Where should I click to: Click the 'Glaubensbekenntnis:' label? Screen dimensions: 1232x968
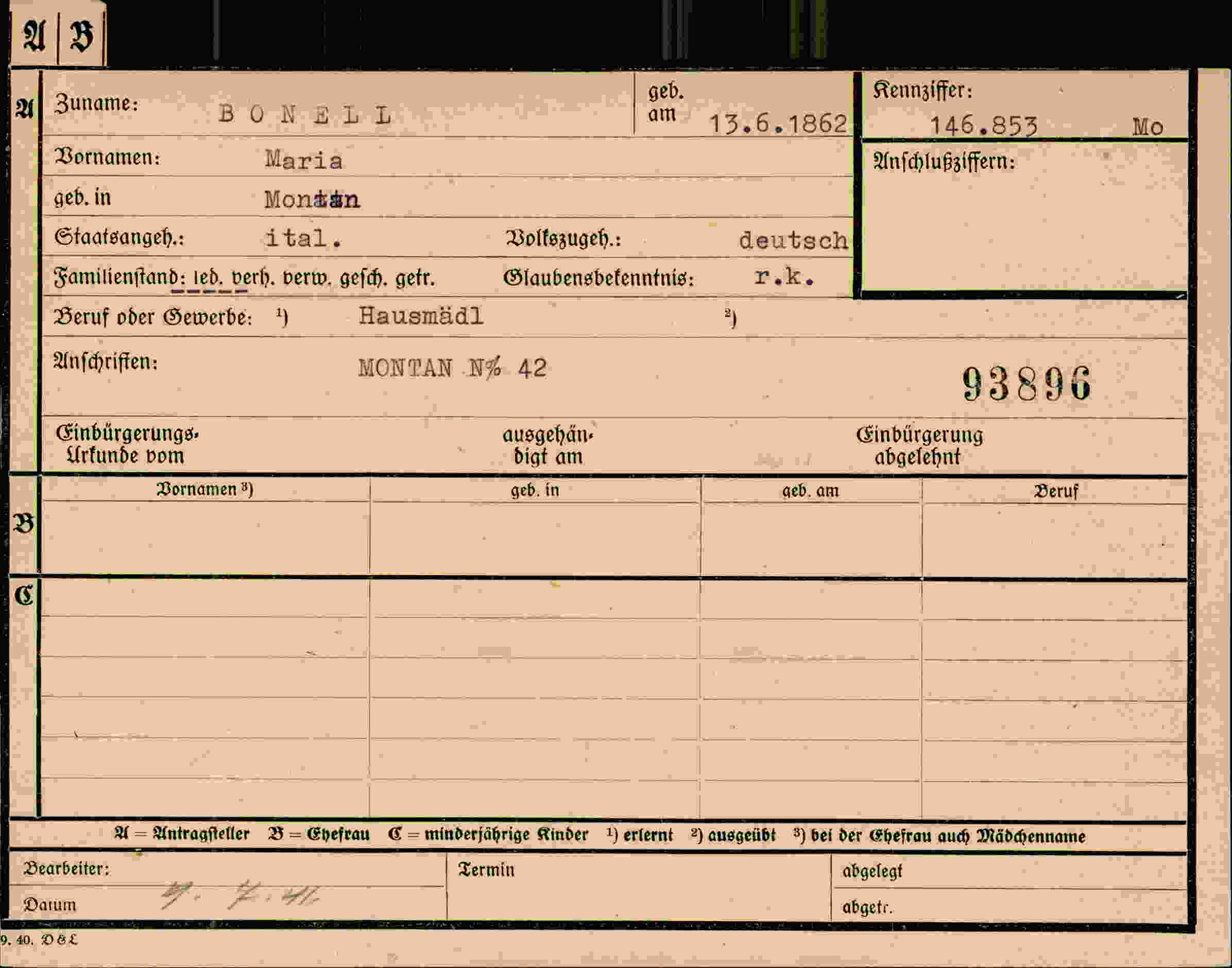(598, 278)
